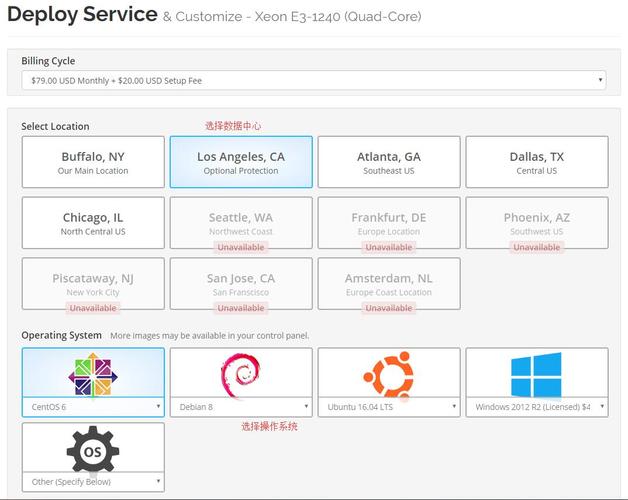Expand the CentOS 6 version dropdown
The width and height of the screenshot is (628, 500).
pos(93,407)
